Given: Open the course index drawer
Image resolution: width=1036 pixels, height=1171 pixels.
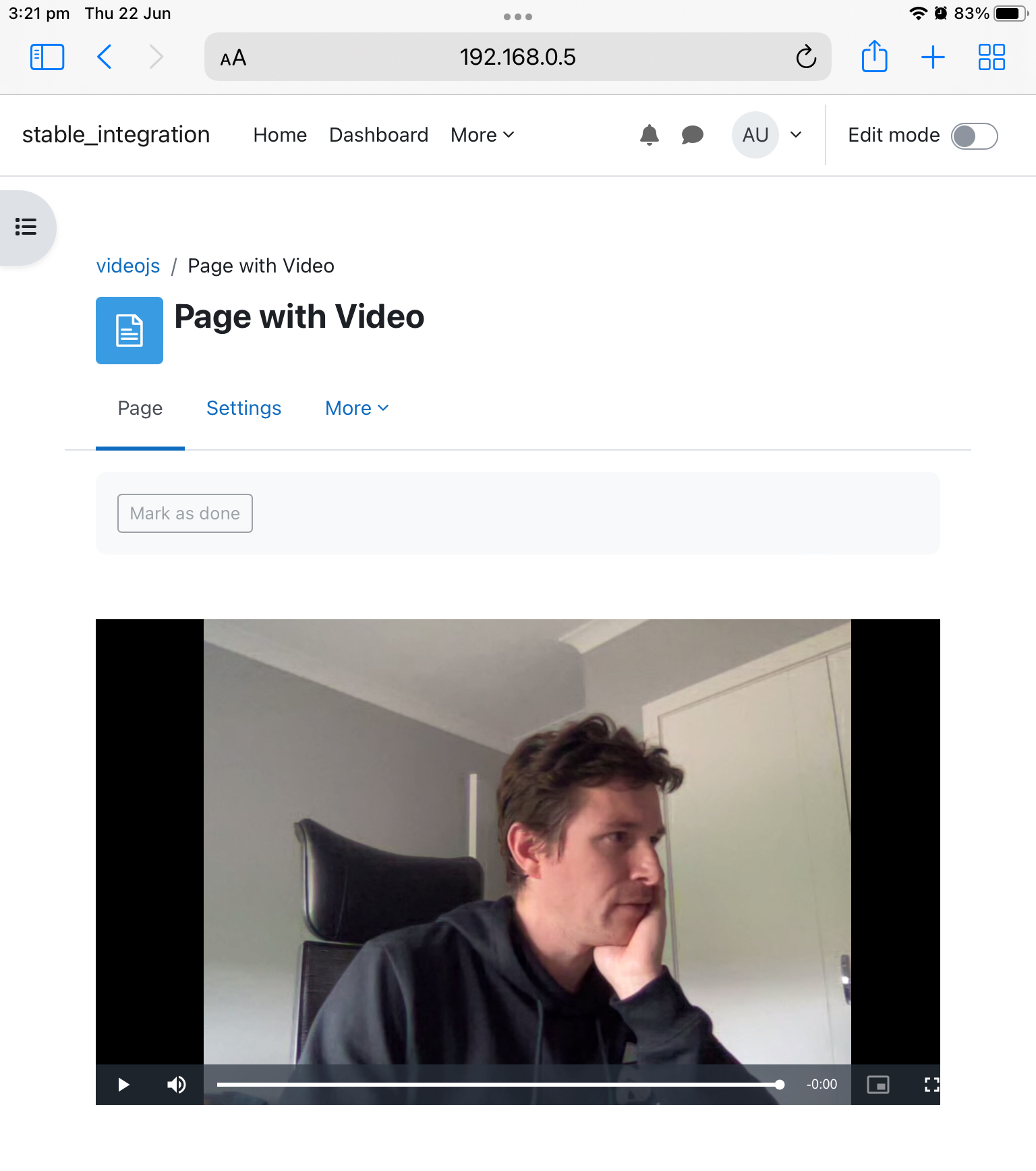Looking at the screenshot, I should pyautogui.click(x=26, y=227).
